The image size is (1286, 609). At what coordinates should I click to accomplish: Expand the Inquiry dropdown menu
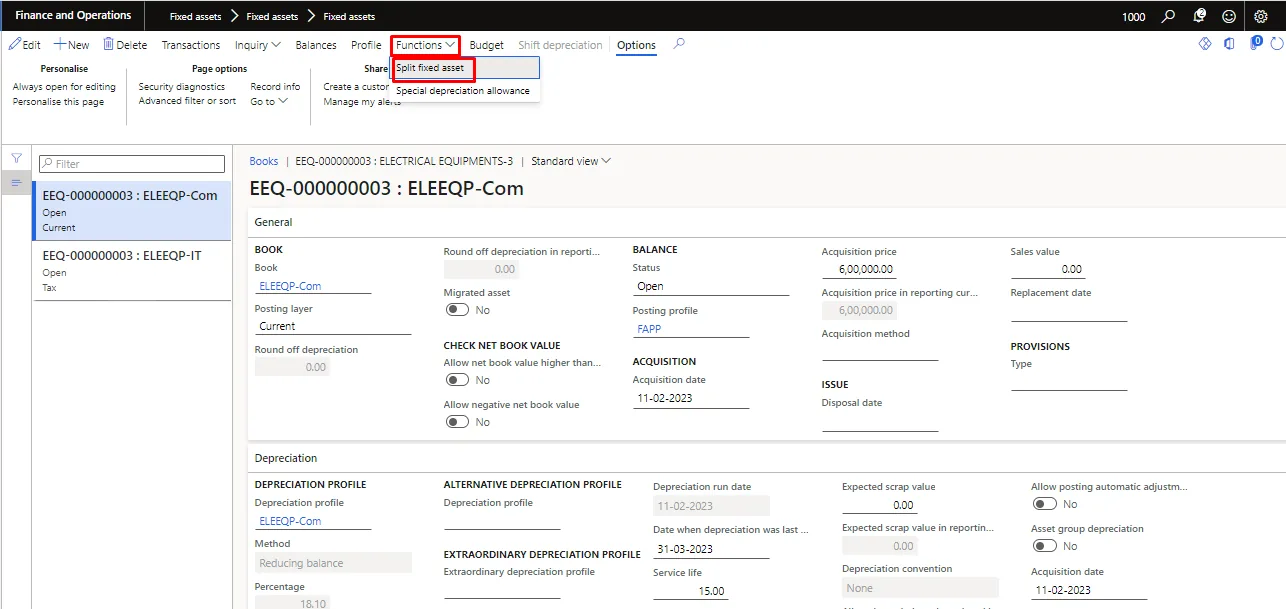(x=257, y=45)
